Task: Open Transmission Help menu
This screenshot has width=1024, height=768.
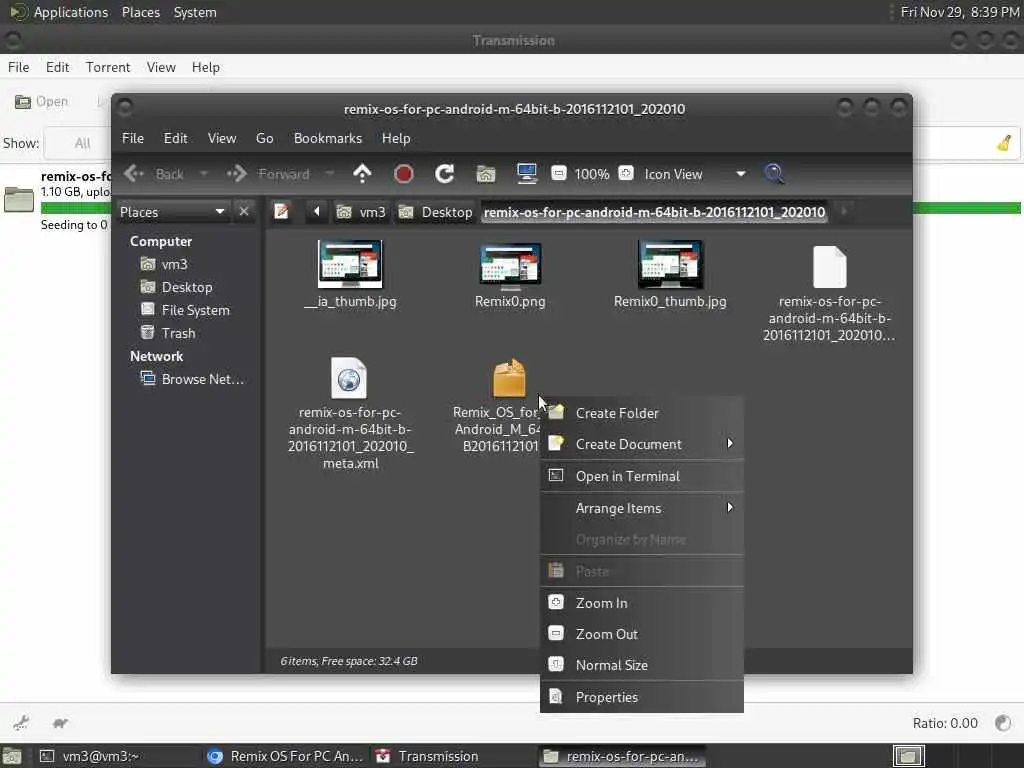Action: (206, 67)
